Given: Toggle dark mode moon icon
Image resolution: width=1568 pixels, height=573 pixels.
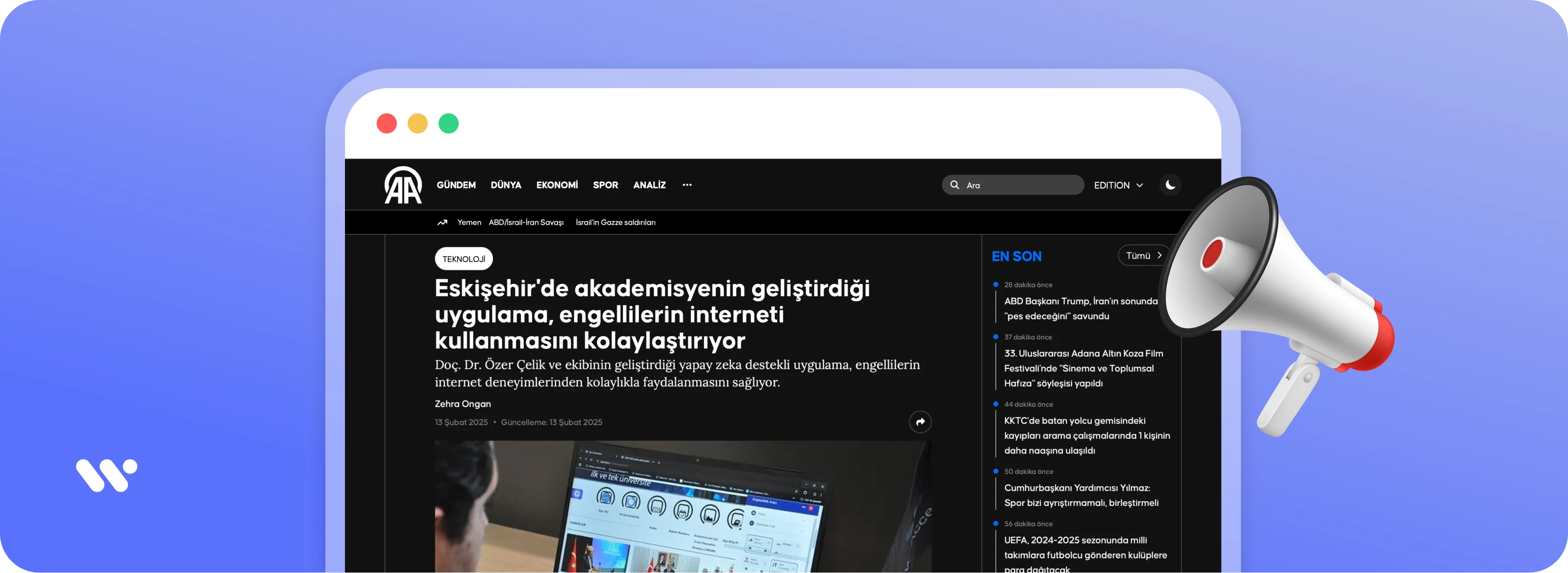Looking at the screenshot, I should pyautogui.click(x=1170, y=185).
